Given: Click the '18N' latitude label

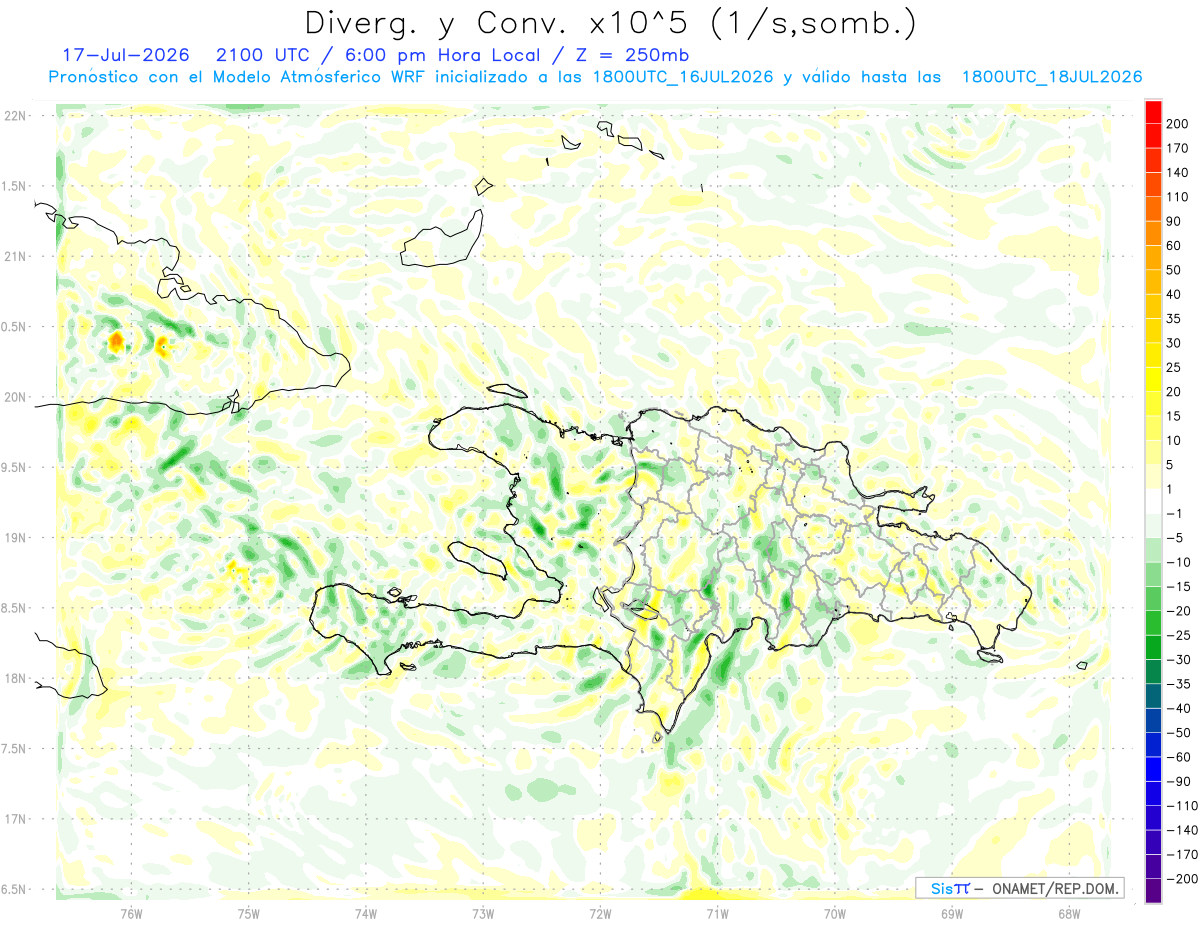Looking at the screenshot, I should (x=14, y=678).
